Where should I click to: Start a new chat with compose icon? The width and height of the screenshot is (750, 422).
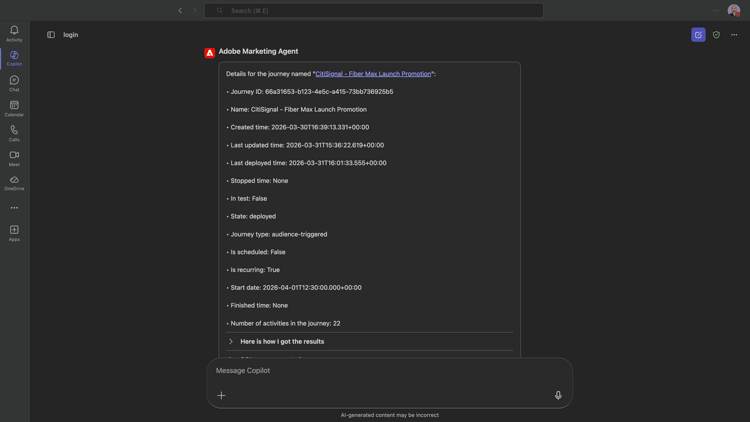[698, 35]
